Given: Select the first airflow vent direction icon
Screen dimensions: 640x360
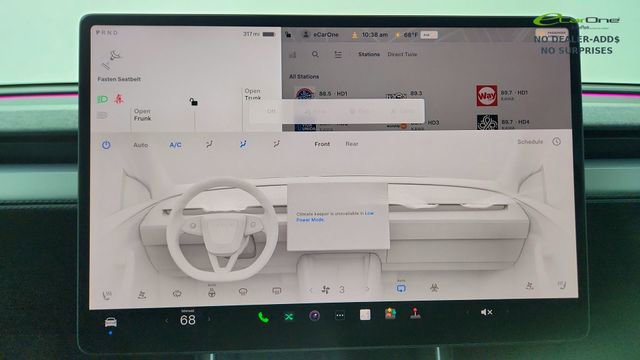Looking at the screenshot, I should point(209,144).
